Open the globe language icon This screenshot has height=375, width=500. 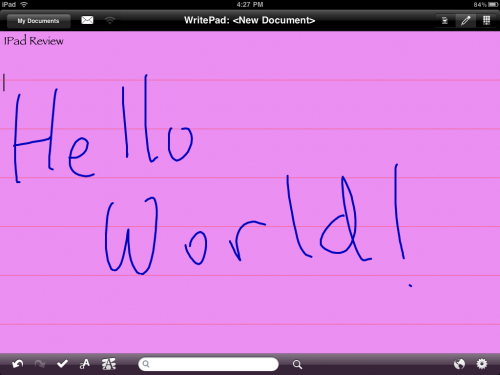click(459, 364)
